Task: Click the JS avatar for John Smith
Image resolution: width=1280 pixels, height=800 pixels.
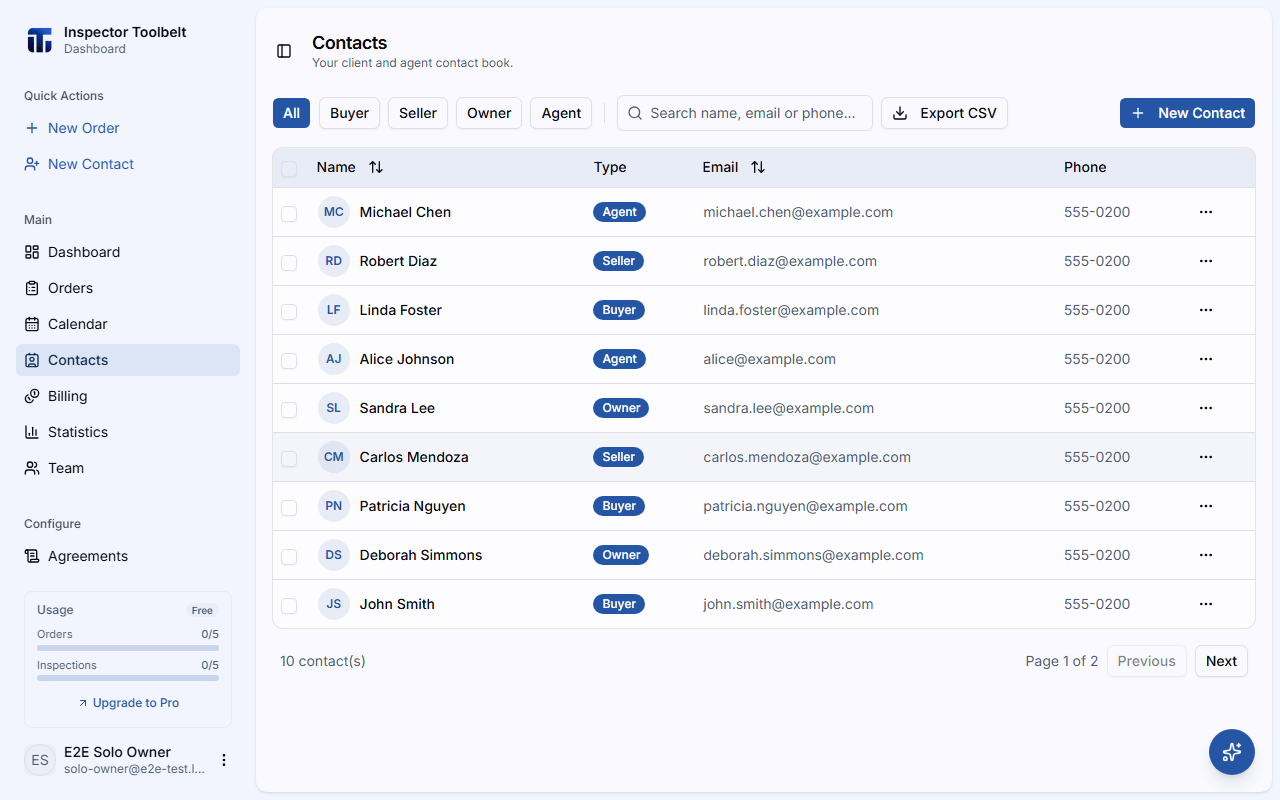Action: (x=334, y=604)
